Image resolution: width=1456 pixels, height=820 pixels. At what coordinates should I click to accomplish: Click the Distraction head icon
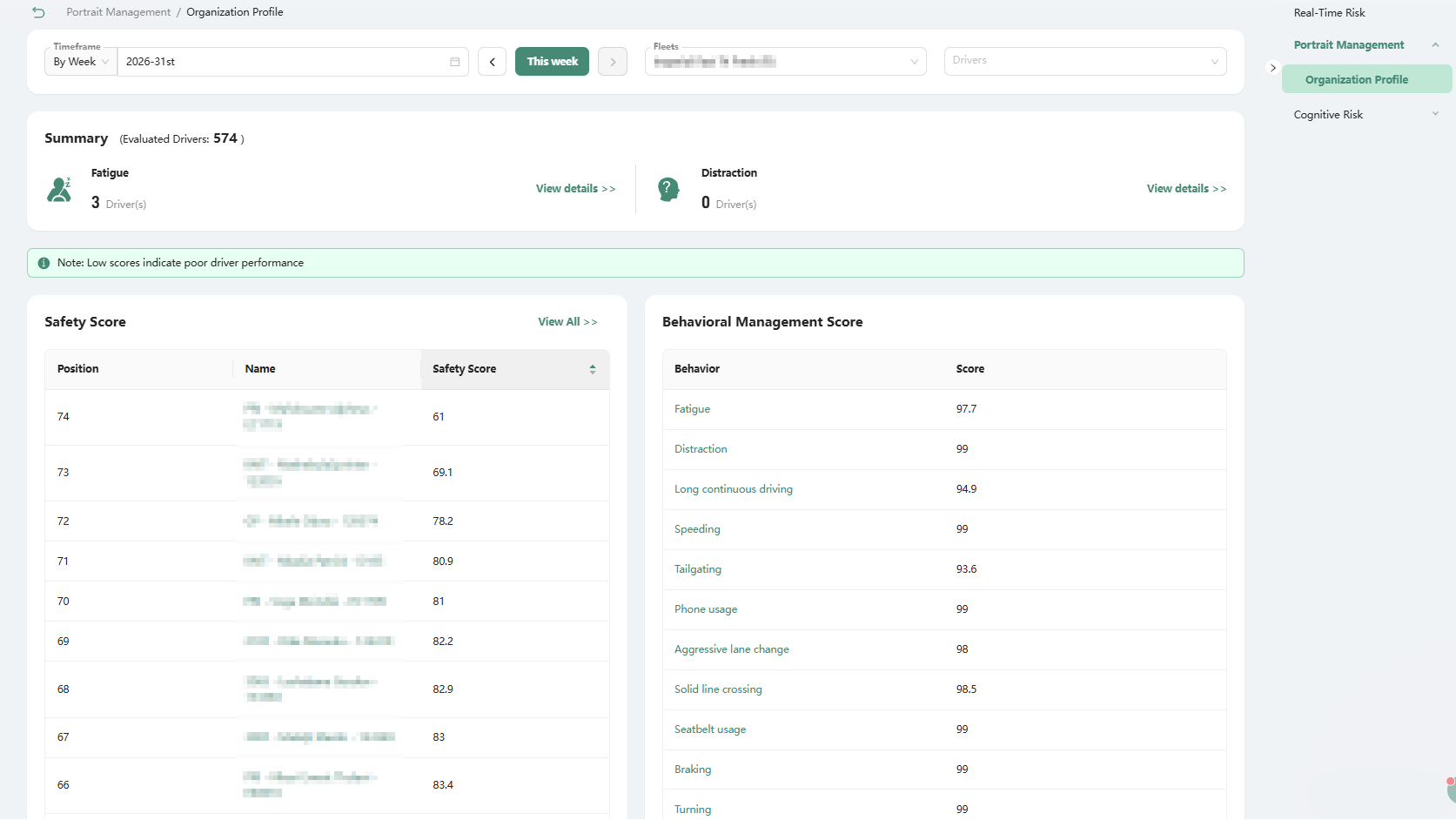click(668, 189)
